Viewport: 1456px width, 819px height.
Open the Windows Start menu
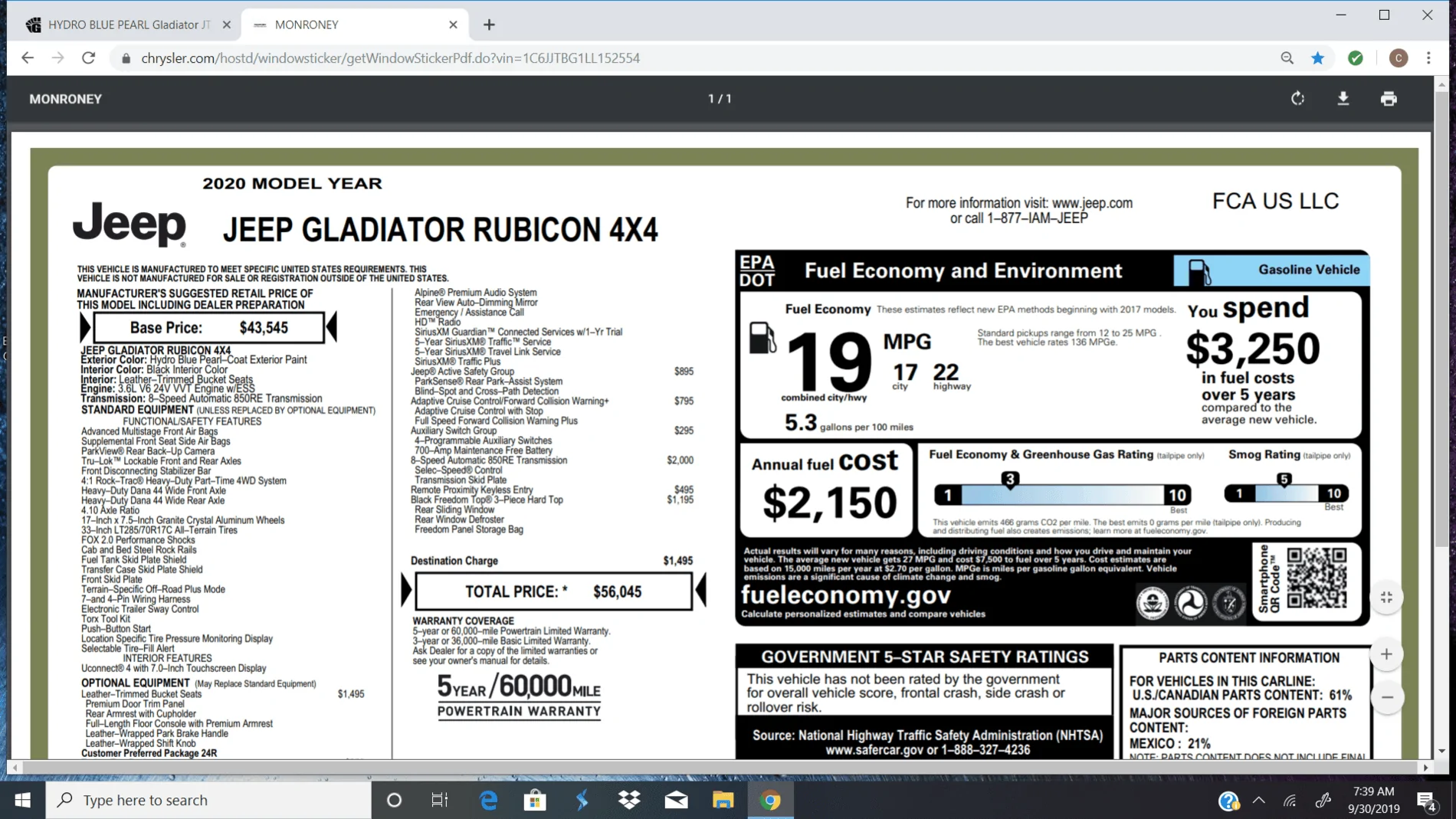tap(23, 800)
